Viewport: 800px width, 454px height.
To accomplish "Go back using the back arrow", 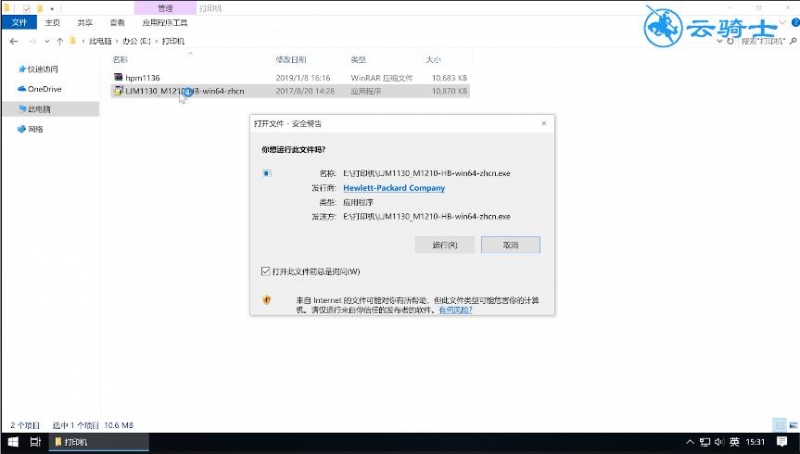I will (14, 41).
